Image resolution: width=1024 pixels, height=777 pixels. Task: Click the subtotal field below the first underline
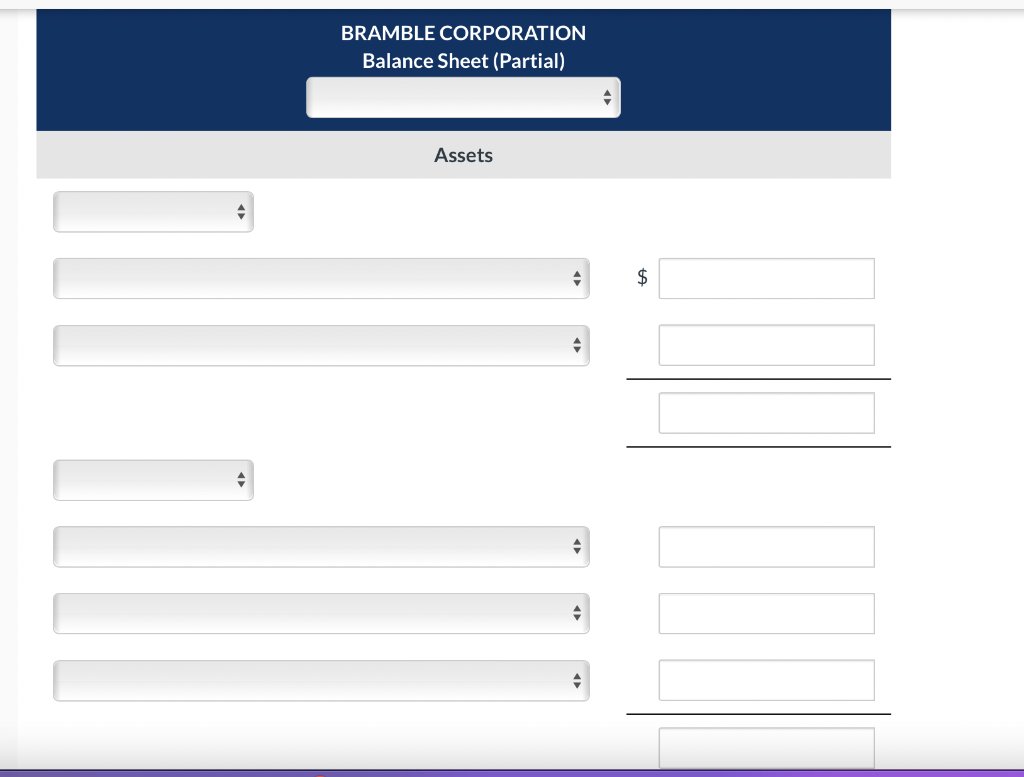tap(766, 412)
